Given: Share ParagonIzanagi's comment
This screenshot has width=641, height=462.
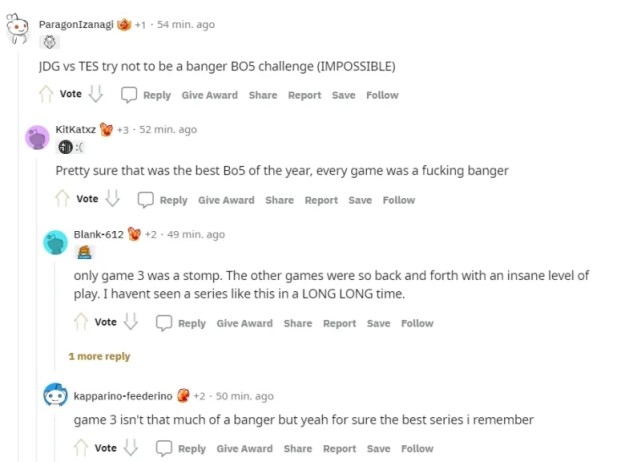Looking at the screenshot, I should click(263, 95).
